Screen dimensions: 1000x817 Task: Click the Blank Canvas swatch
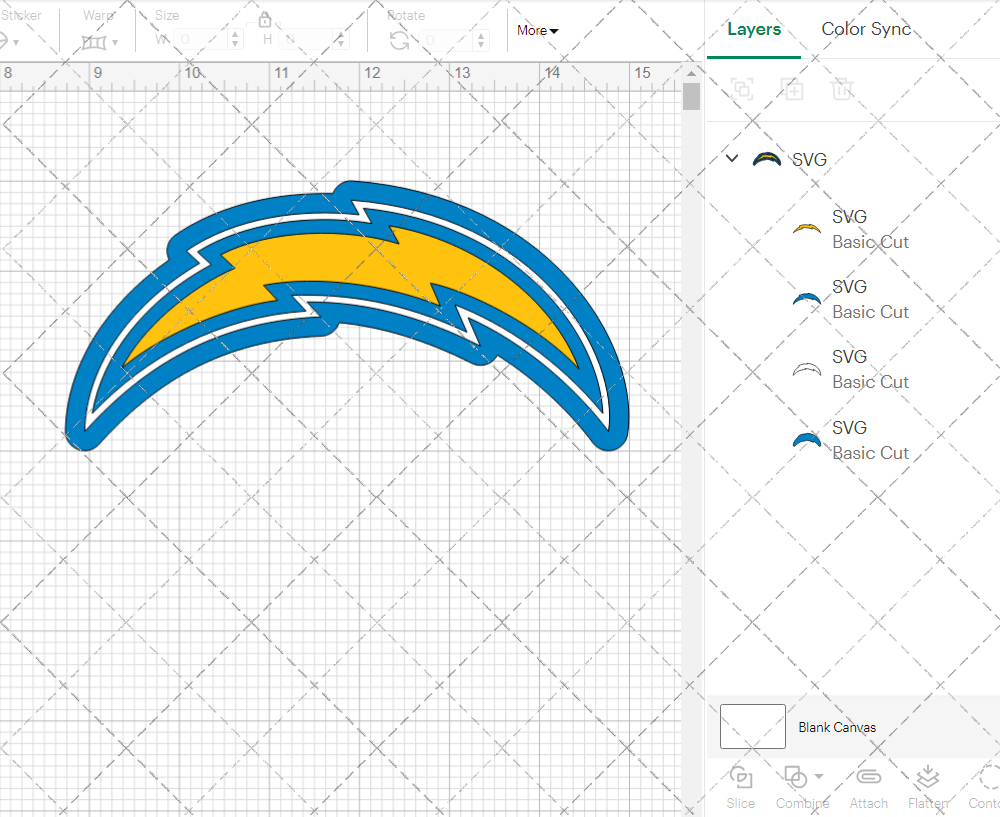tap(753, 726)
